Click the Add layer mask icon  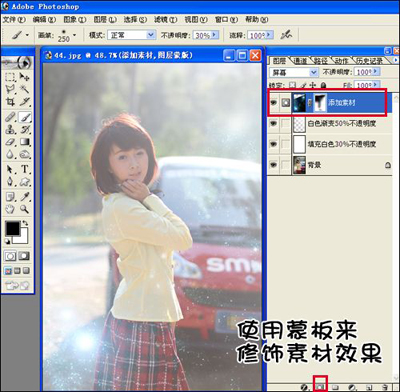[x=320, y=387]
